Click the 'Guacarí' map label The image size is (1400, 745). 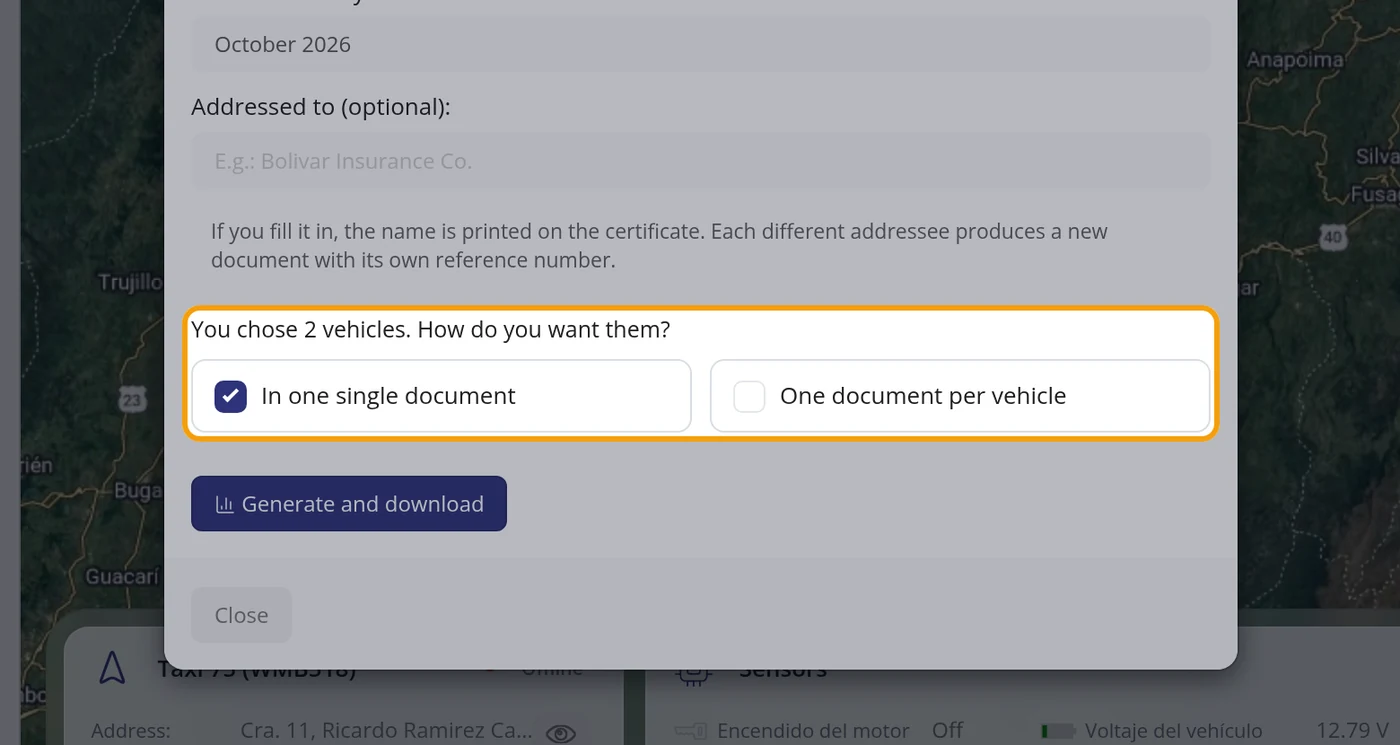122,577
